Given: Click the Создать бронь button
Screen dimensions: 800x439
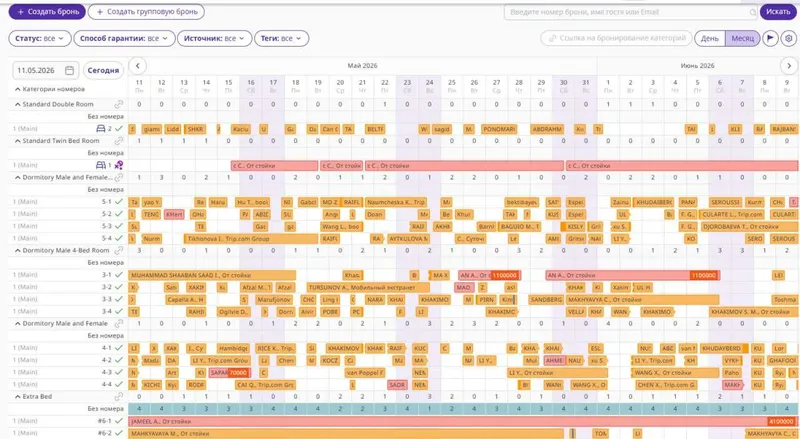Looking at the screenshot, I should click(x=47, y=12).
